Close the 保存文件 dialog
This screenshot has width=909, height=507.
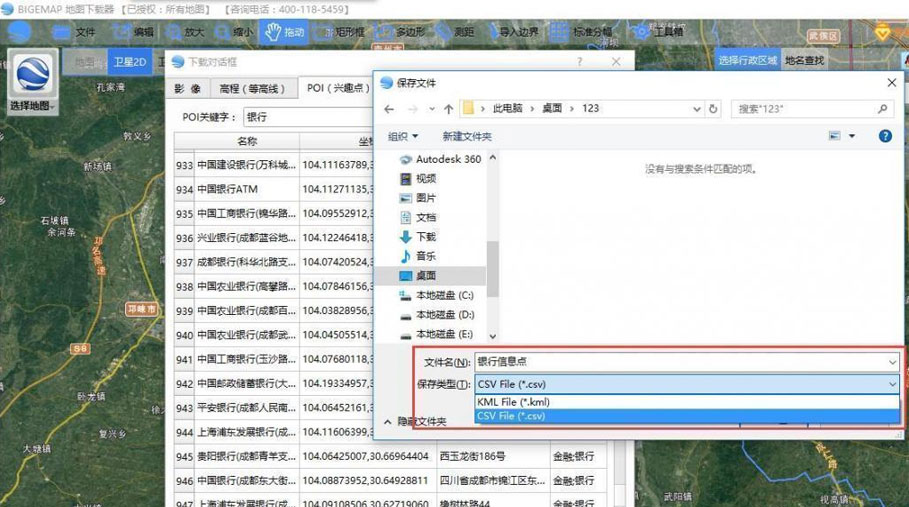[892, 83]
